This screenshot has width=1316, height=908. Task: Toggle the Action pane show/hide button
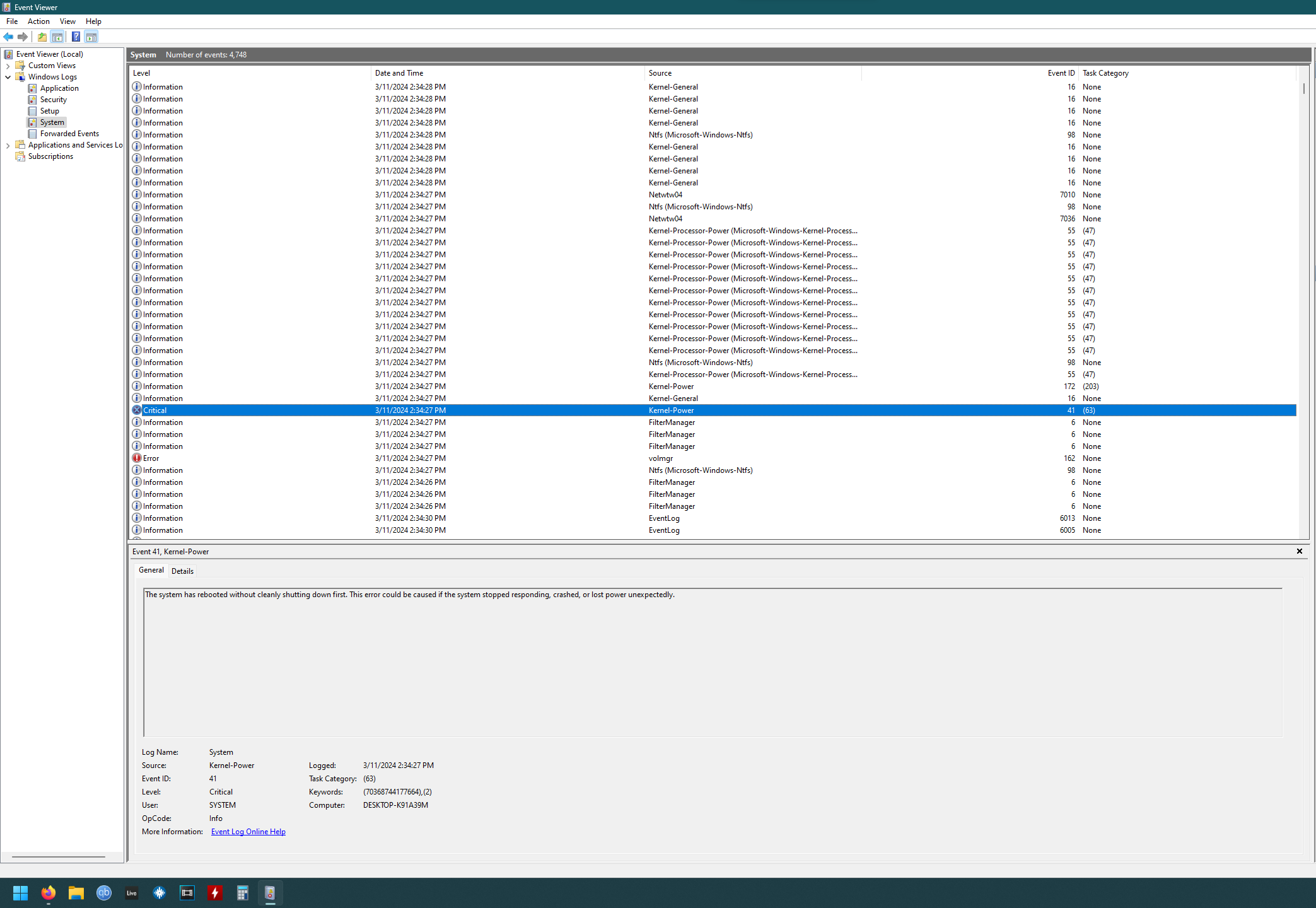pyautogui.click(x=91, y=37)
